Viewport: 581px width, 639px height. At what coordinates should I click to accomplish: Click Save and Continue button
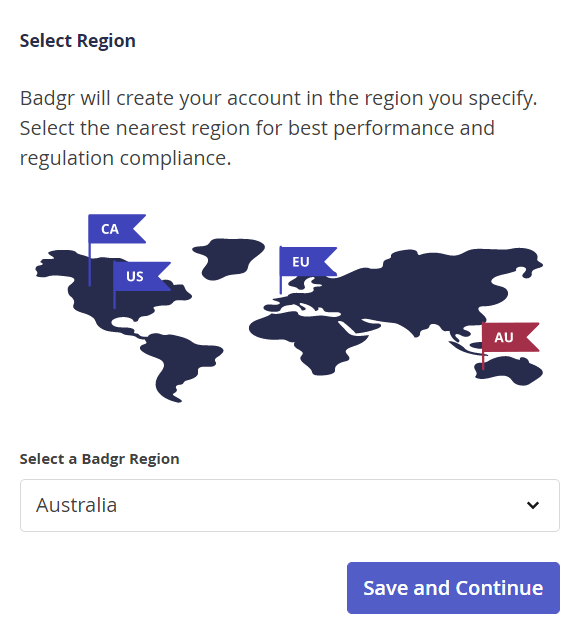pos(453,588)
